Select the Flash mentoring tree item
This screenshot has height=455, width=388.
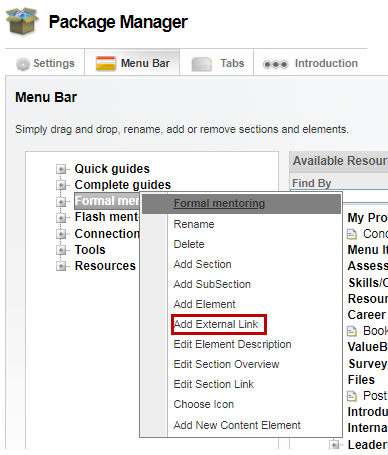click(x=107, y=217)
